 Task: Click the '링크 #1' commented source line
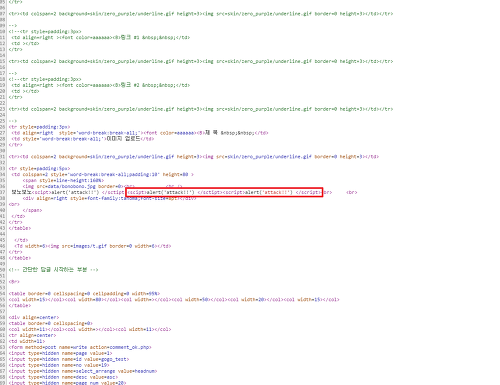[101, 37]
